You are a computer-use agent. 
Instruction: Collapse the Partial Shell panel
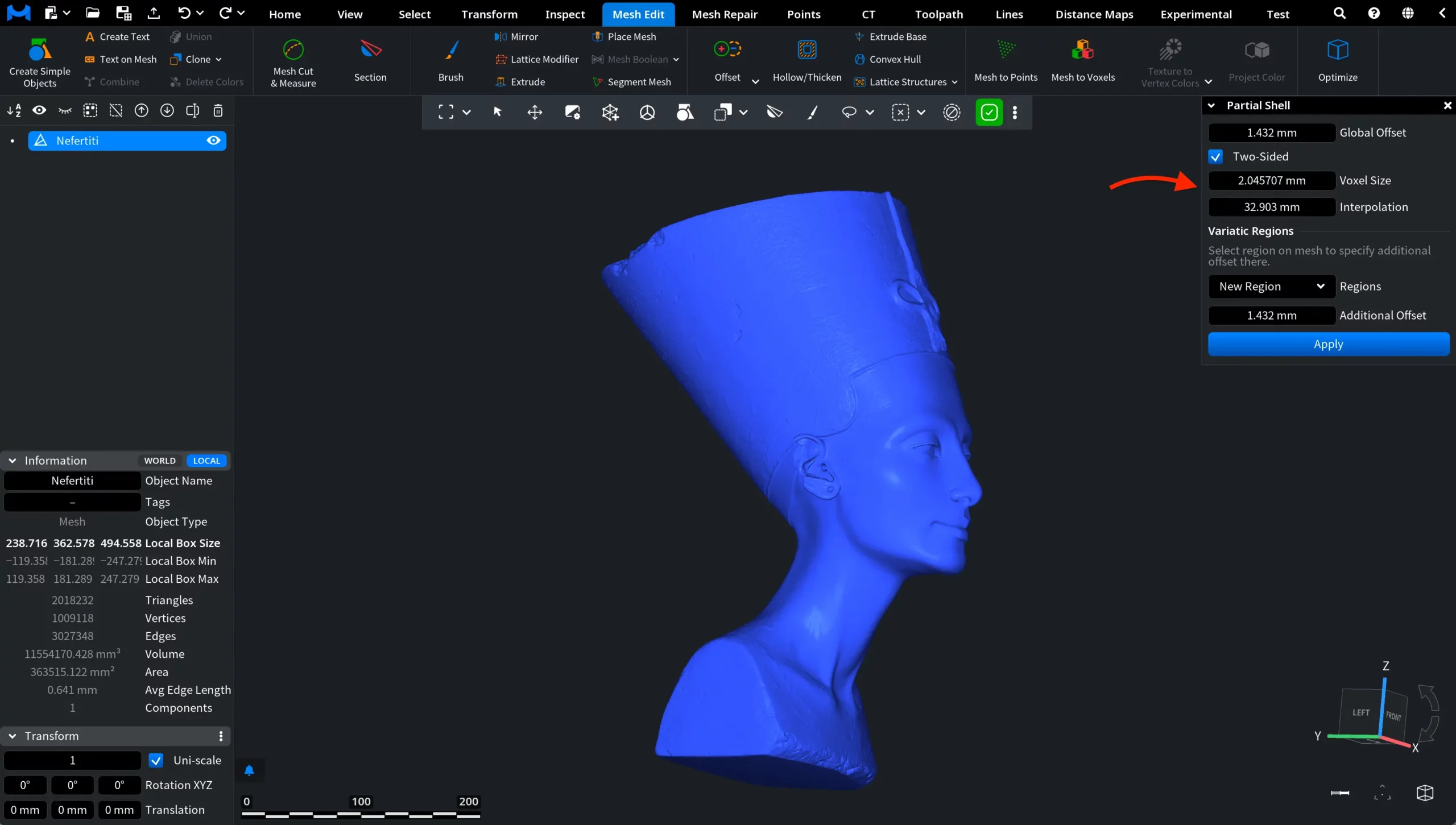pyautogui.click(x=1212, y=105)
